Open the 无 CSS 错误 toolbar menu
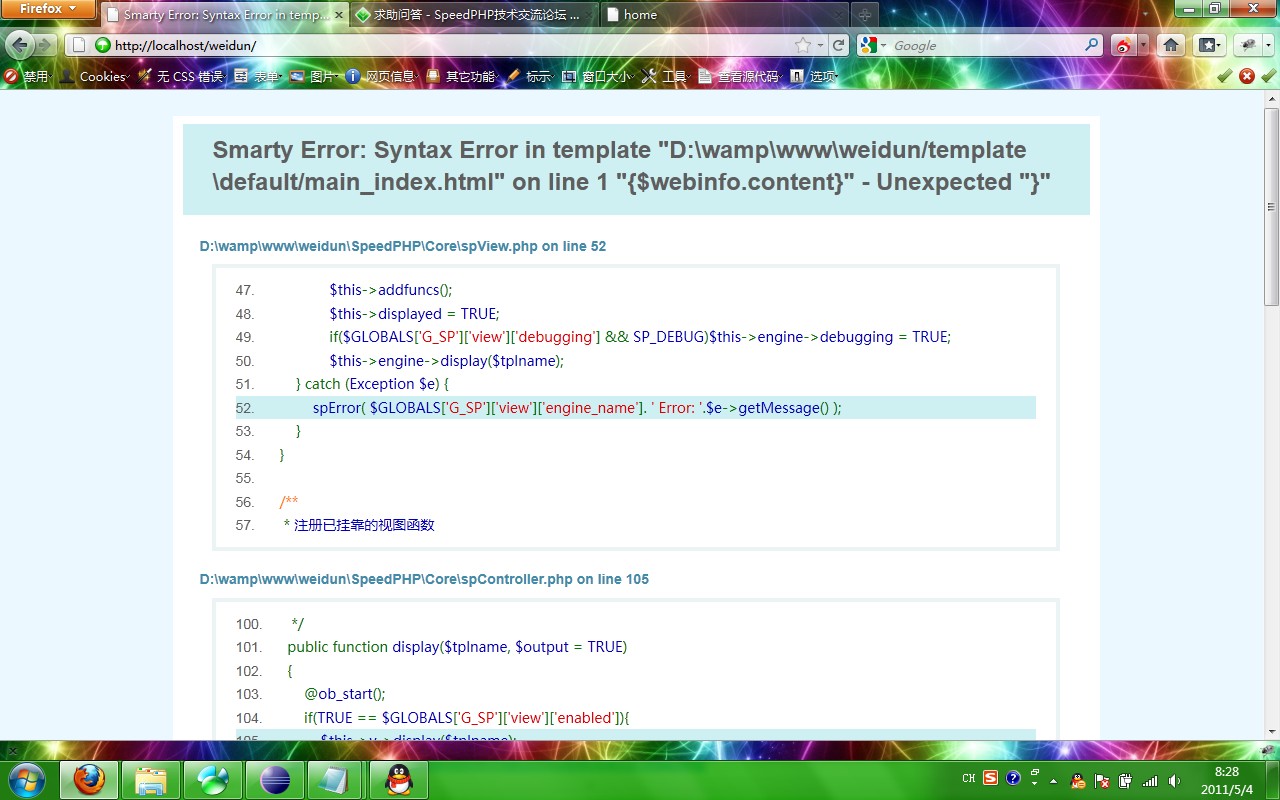The width and height of the screenshot is (1280, 800). 181,76
